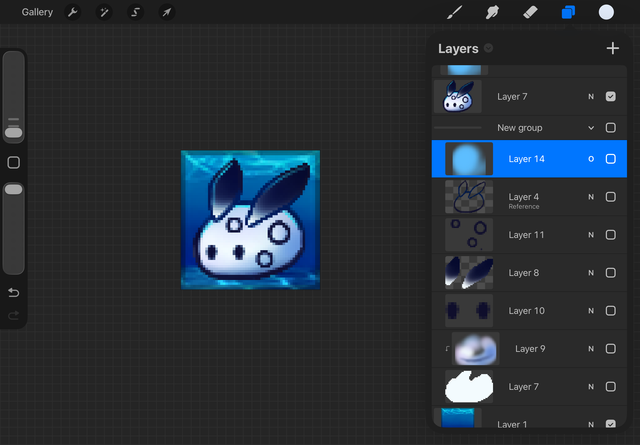Tap the bunny pixel art canvas
Screen dimensions: 640x445
pyautogui.click(x=250, y=220)
